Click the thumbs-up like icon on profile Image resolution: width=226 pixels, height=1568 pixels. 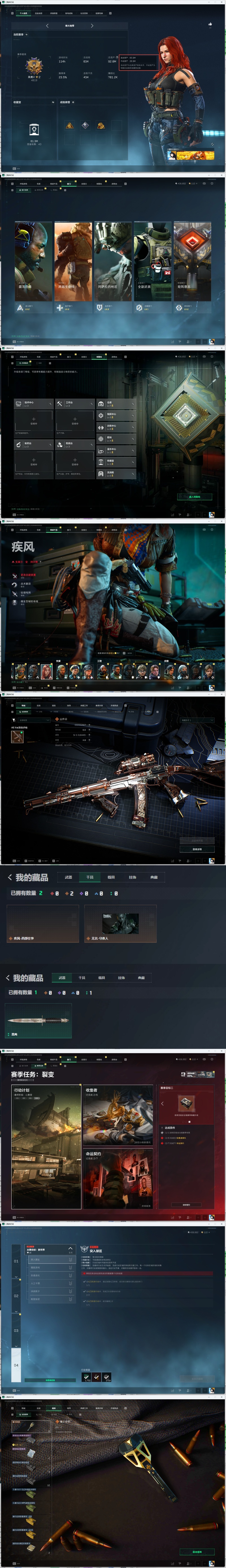coord(210,24)
